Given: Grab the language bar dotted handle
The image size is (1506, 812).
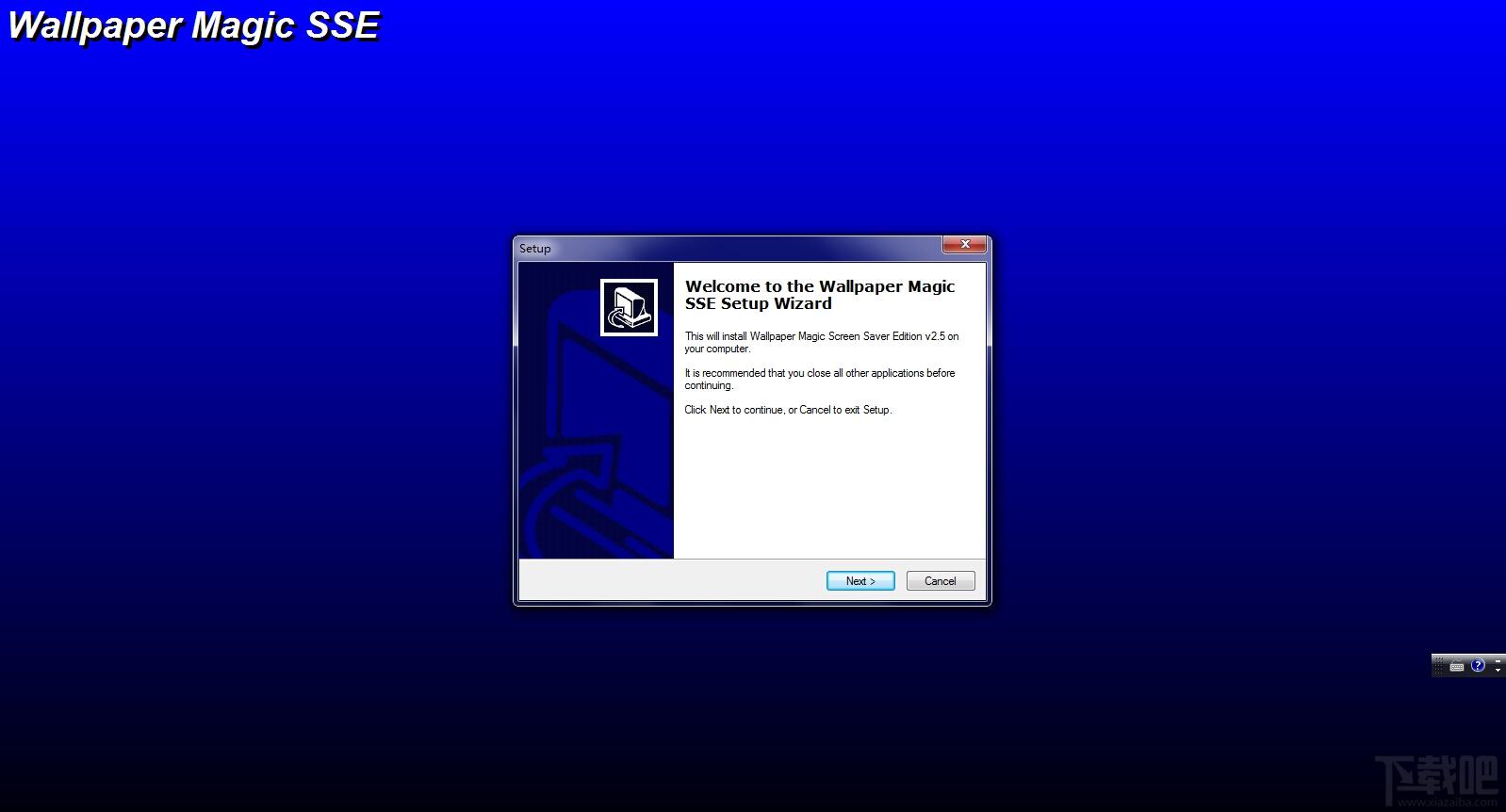Looking at the screenshot, I should (x=1438, y=667).
